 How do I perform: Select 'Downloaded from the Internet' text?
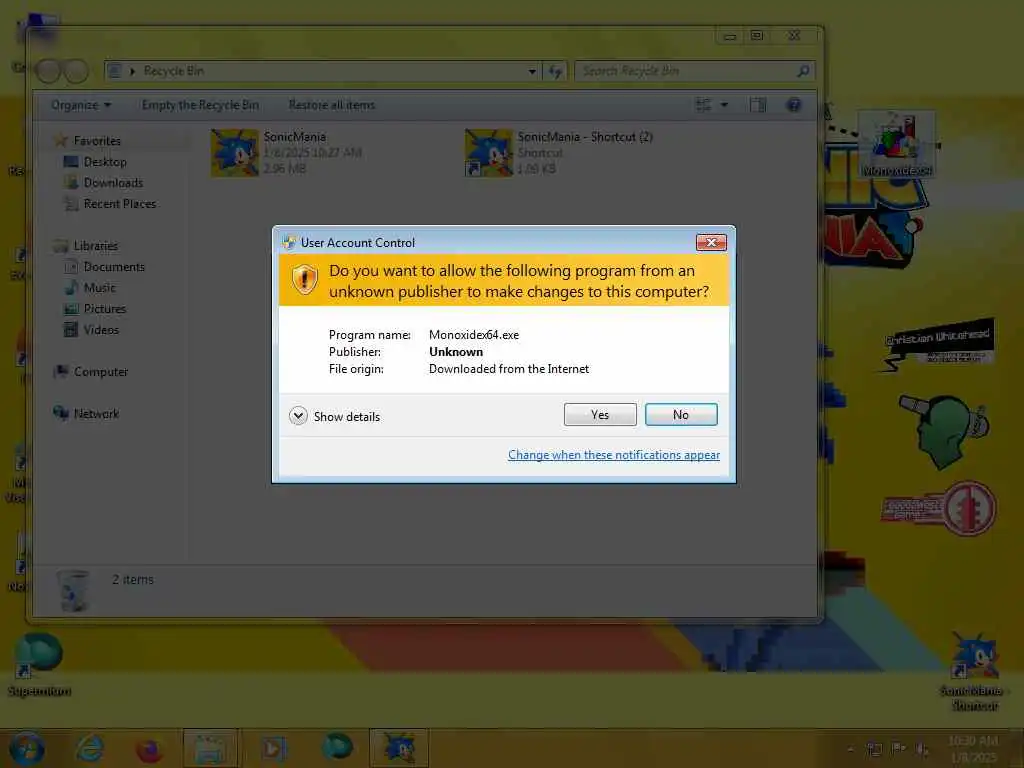coord(509,369)
